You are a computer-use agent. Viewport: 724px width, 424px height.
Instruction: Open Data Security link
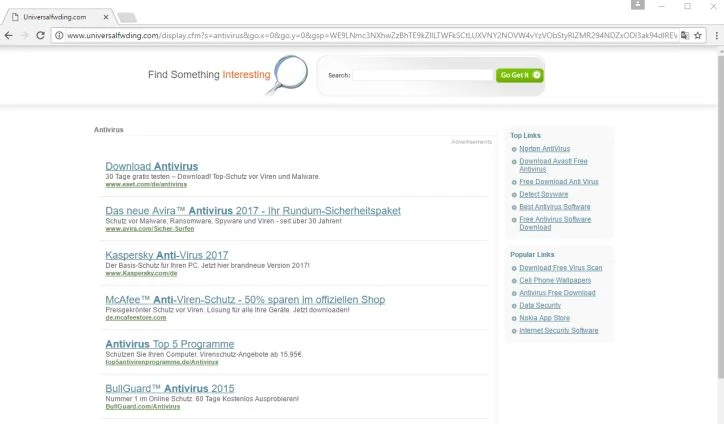coord(540,305)
